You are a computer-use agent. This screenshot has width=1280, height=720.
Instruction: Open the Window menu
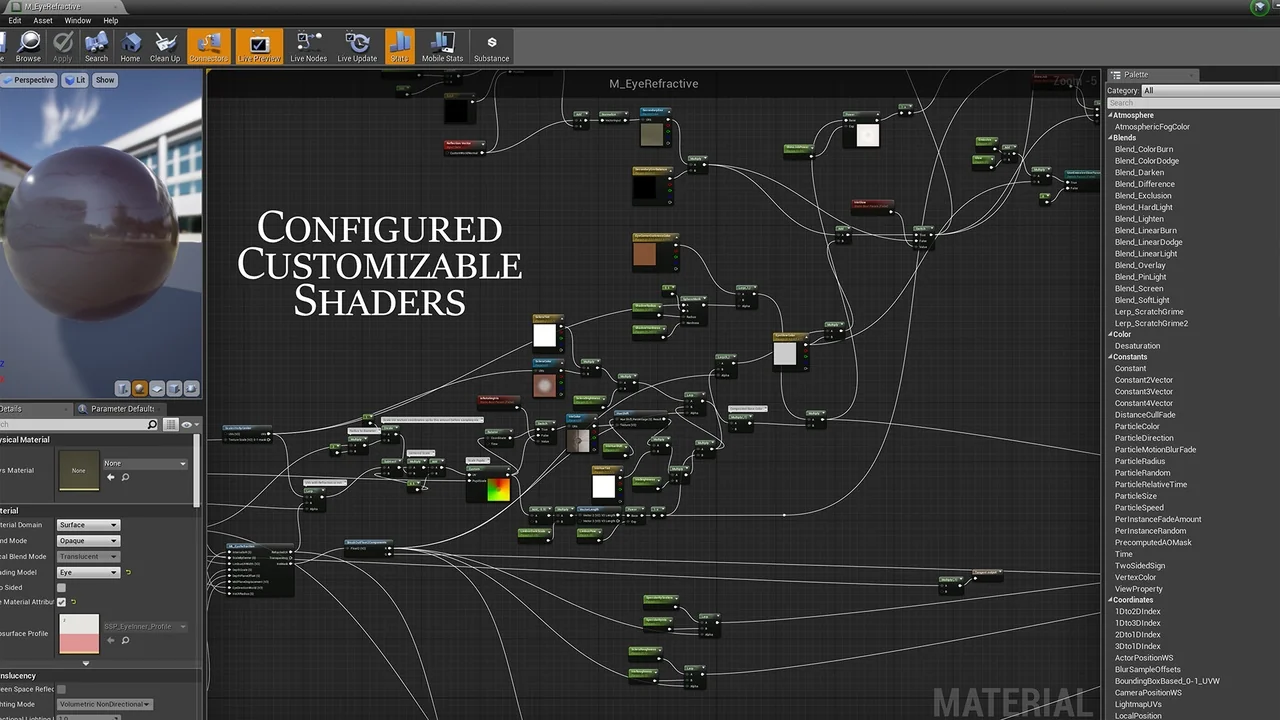point(77,20)
